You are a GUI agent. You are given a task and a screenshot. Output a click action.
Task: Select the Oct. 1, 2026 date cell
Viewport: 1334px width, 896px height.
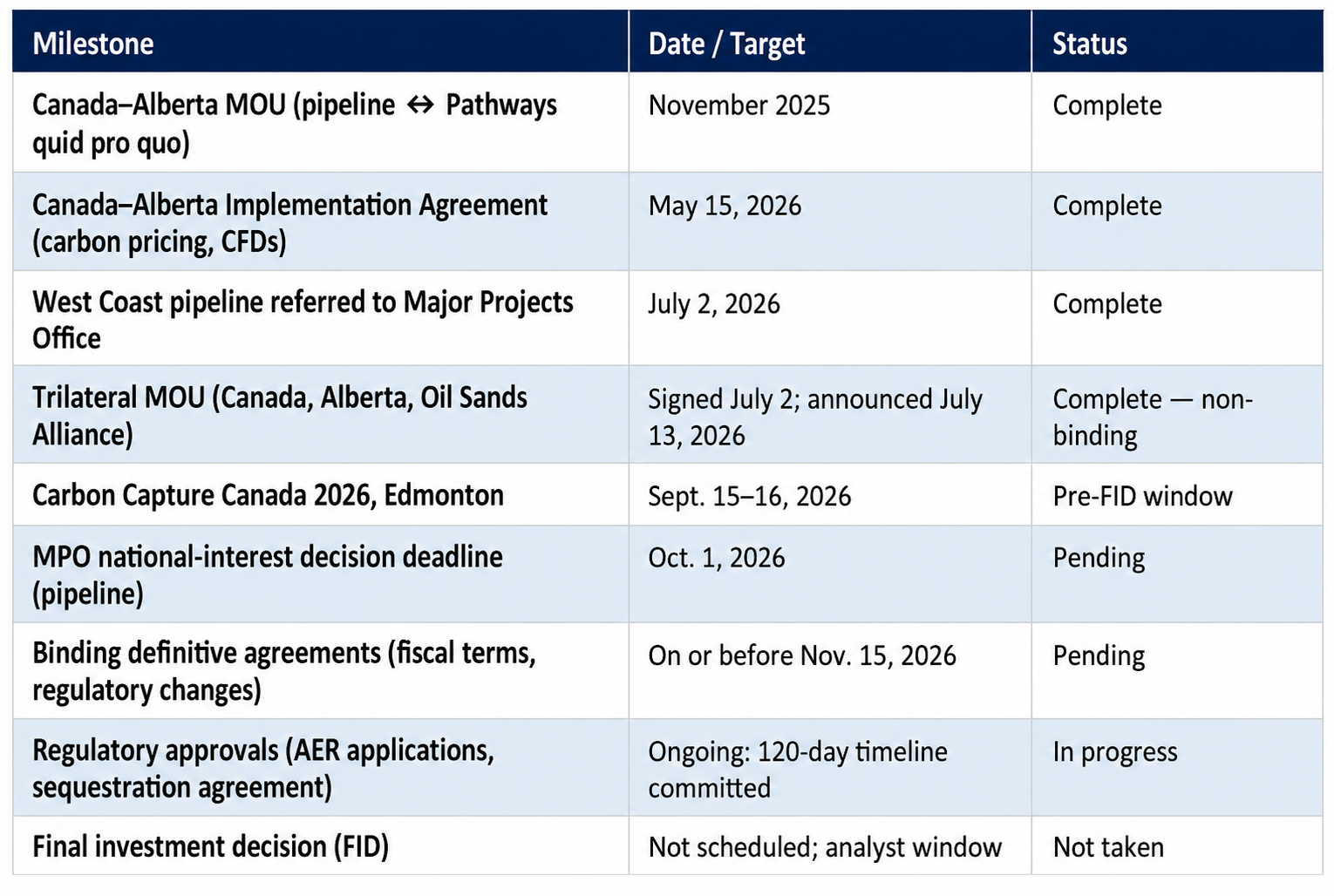pos(830,574)
